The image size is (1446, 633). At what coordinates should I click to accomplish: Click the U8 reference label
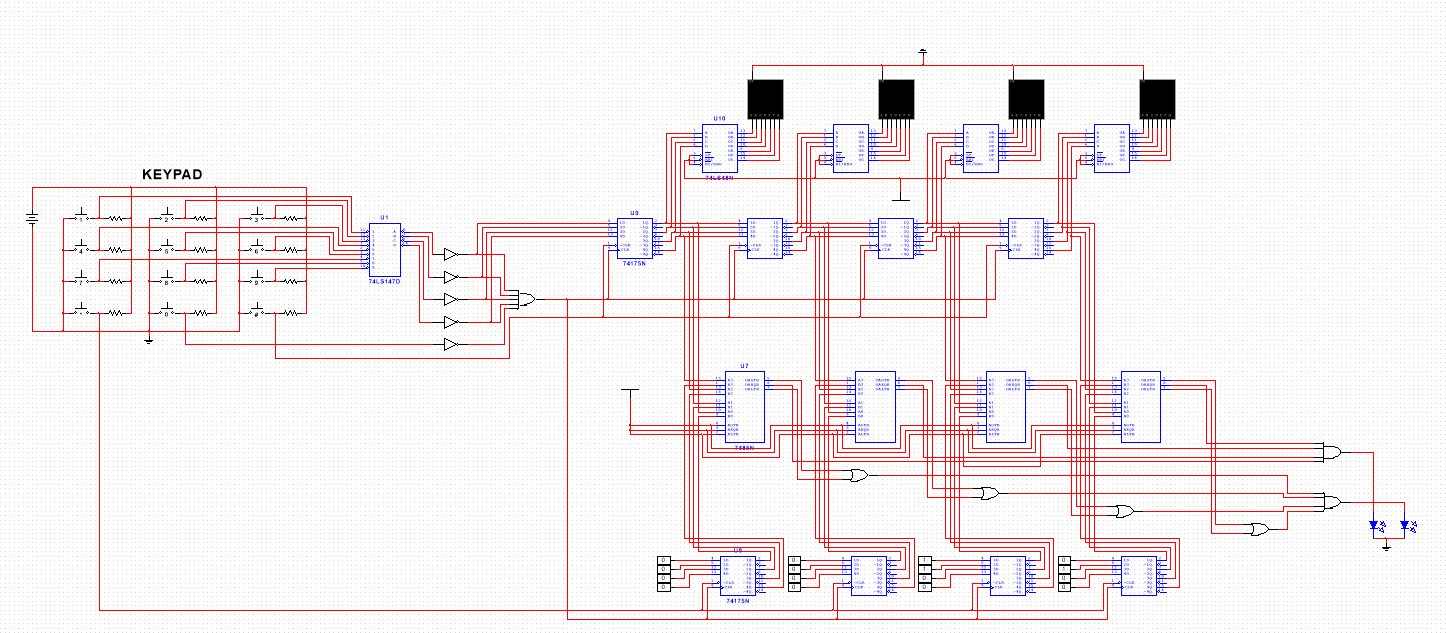[x=738, y=549]
